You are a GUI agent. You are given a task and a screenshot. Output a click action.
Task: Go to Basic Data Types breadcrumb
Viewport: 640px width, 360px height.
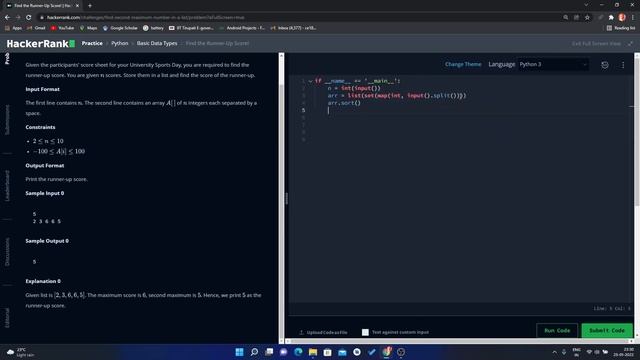[x=157, y=43]
